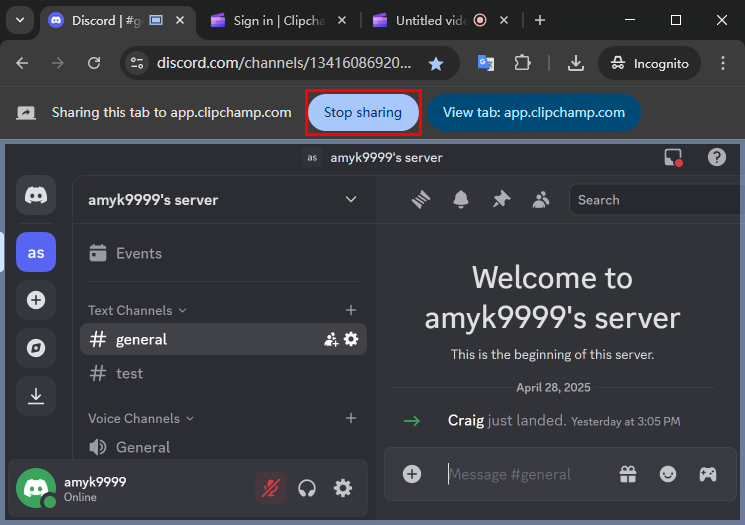
Task: Open Discord inbox icon with red dot
Action: click(x=673, y=157)
